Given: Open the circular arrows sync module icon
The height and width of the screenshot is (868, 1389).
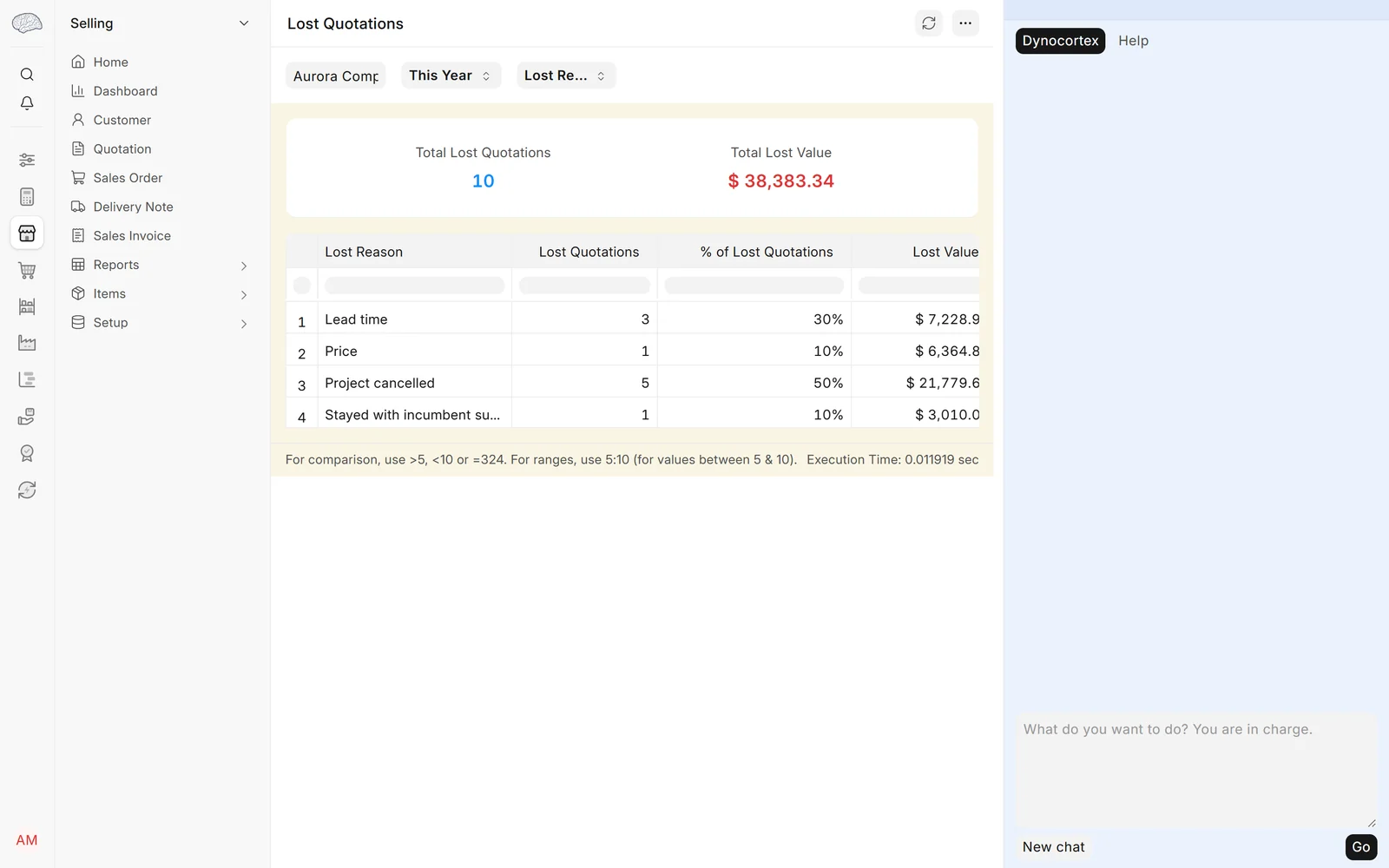Looking at the screenshot, I should pyautogui.click(x=27, y=490).
